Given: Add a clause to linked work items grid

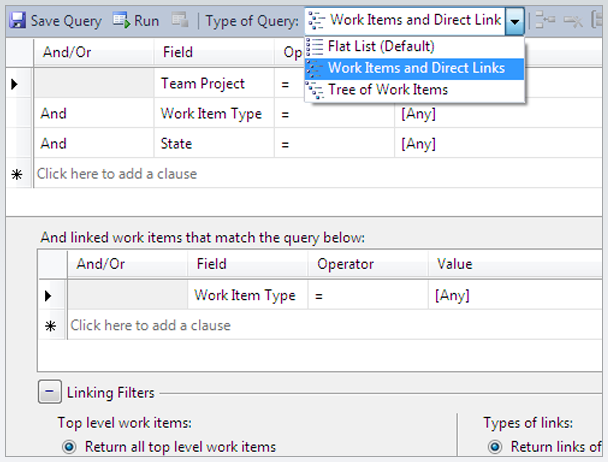Looking at the screenshot, I should [150, 326].
